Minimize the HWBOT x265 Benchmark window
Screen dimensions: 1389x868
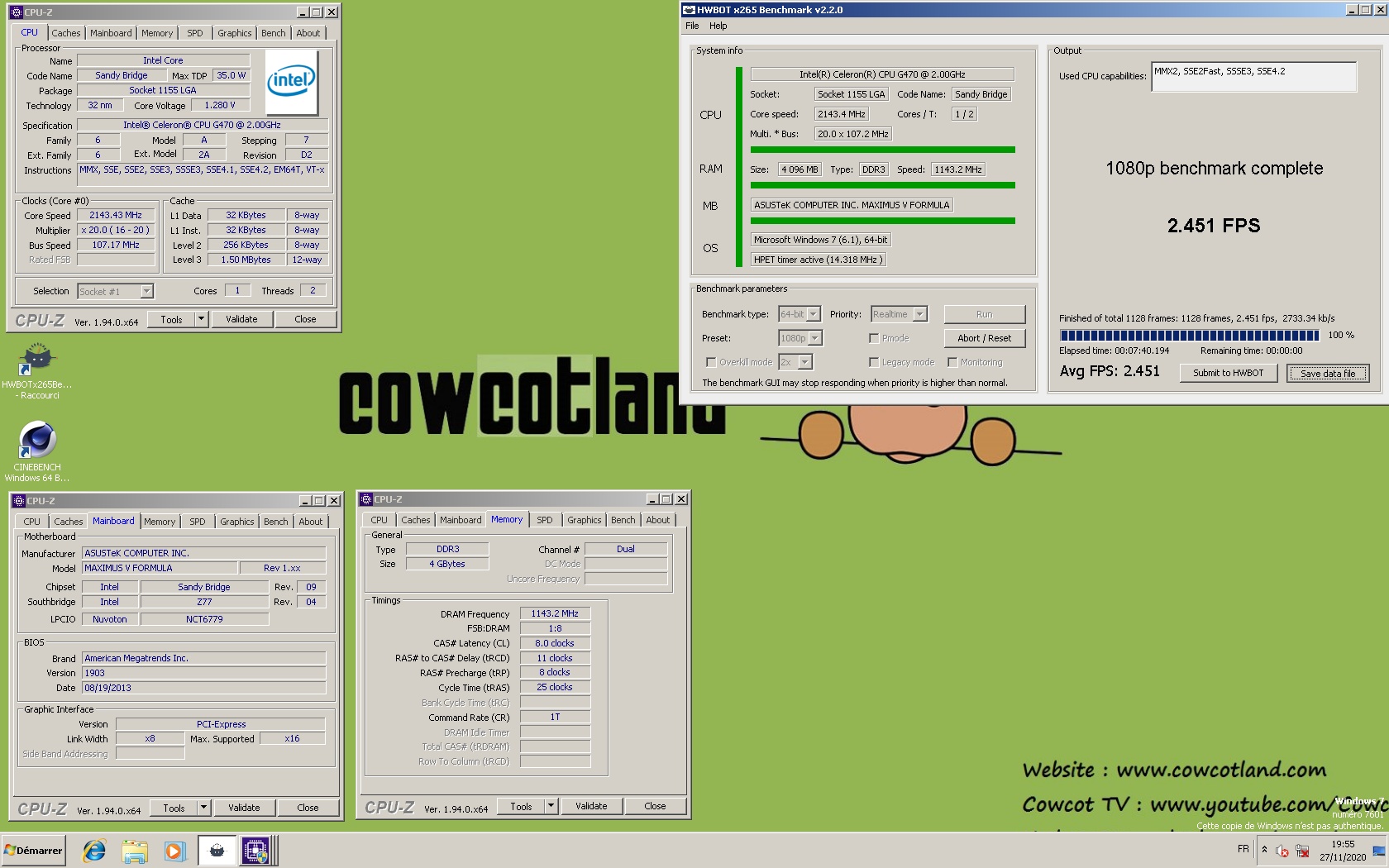coord(1352,10)
